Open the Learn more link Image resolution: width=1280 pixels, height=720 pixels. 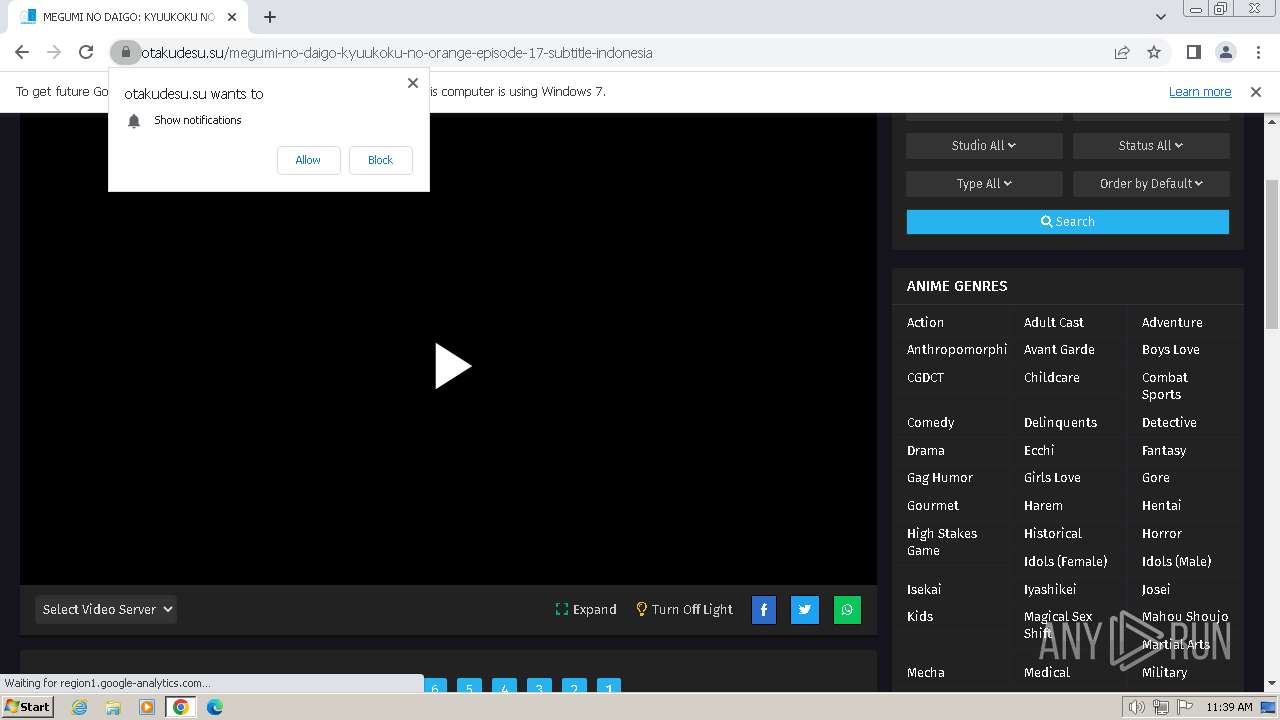[1200, 91]
